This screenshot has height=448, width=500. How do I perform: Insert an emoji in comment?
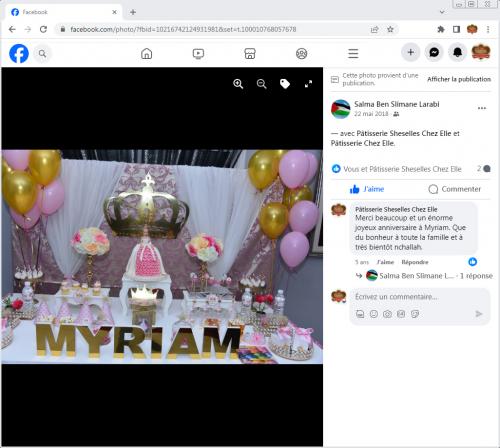[374, 314]
